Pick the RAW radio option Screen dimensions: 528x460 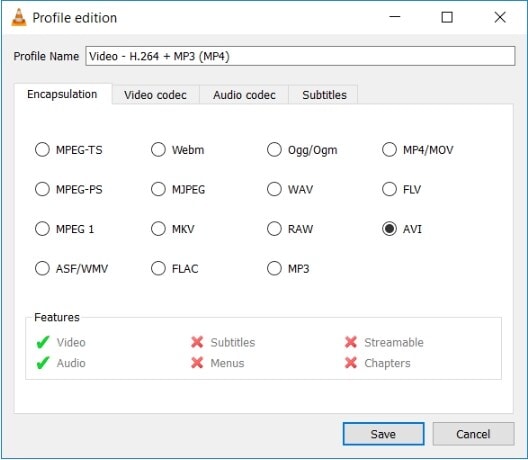click(290, 229)
